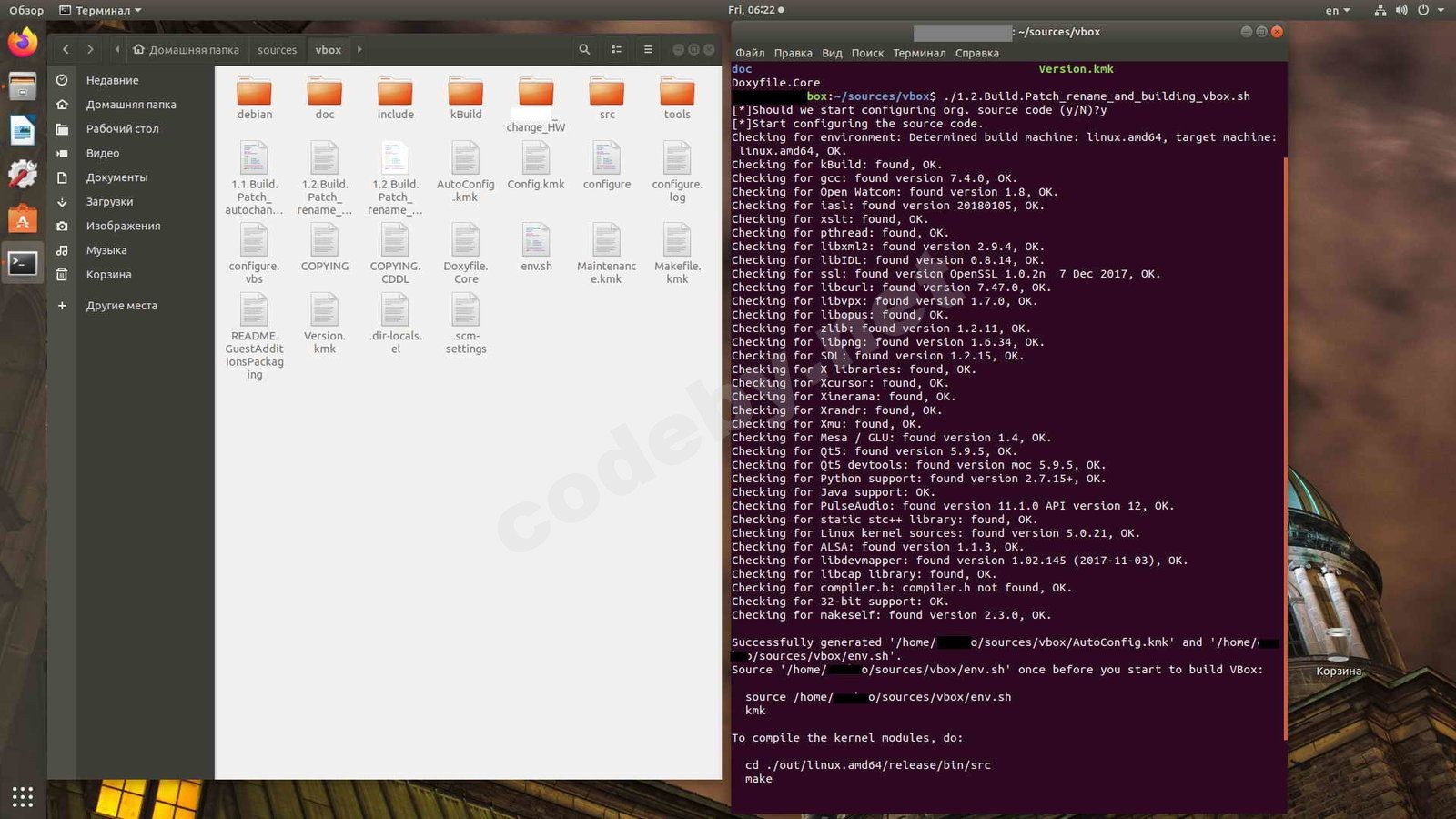Open the Terminal icon in the dock

[22, 263]
